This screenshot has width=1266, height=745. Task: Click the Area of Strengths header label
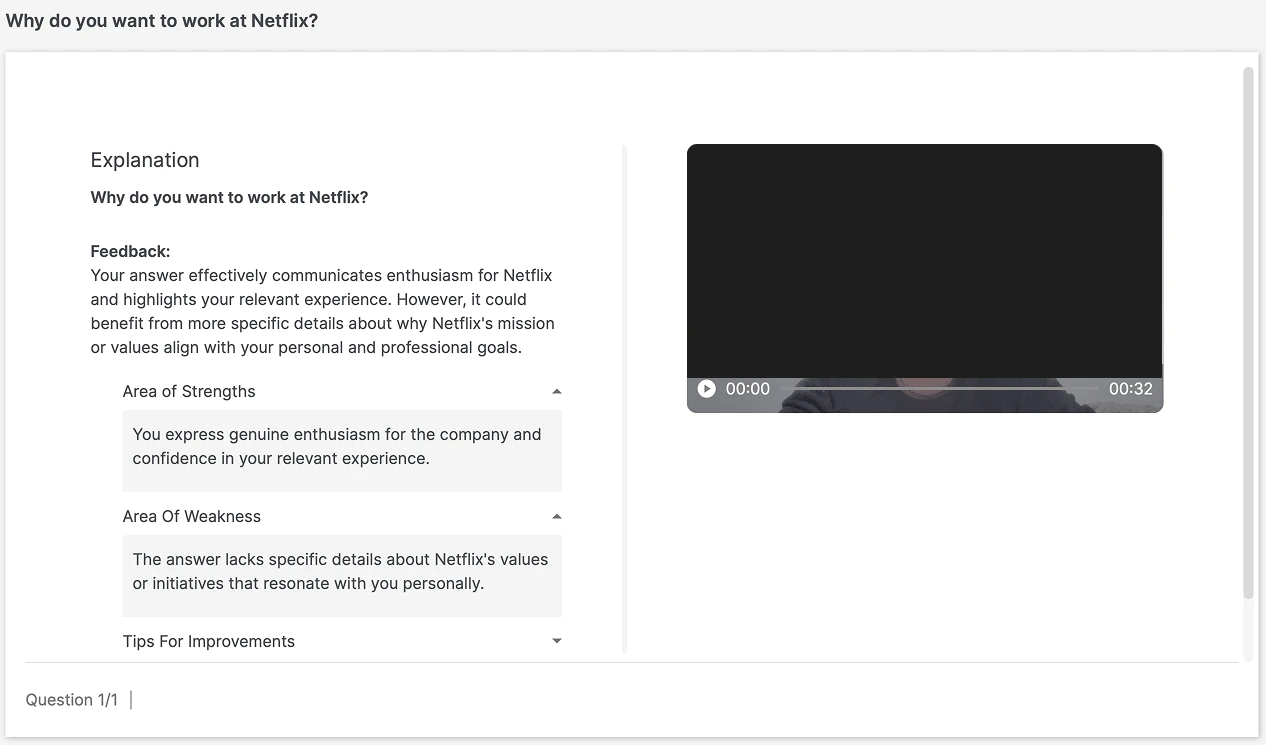189,391
